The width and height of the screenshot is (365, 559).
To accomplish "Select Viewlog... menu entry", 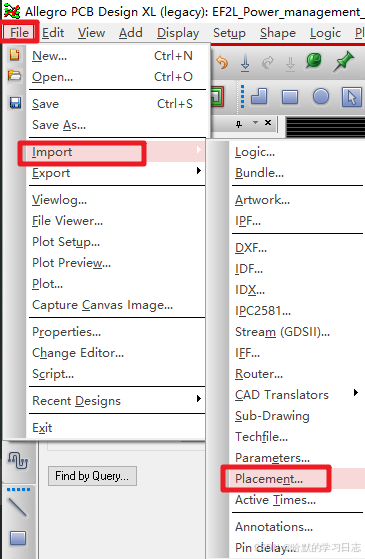I will tap(117, 200).
